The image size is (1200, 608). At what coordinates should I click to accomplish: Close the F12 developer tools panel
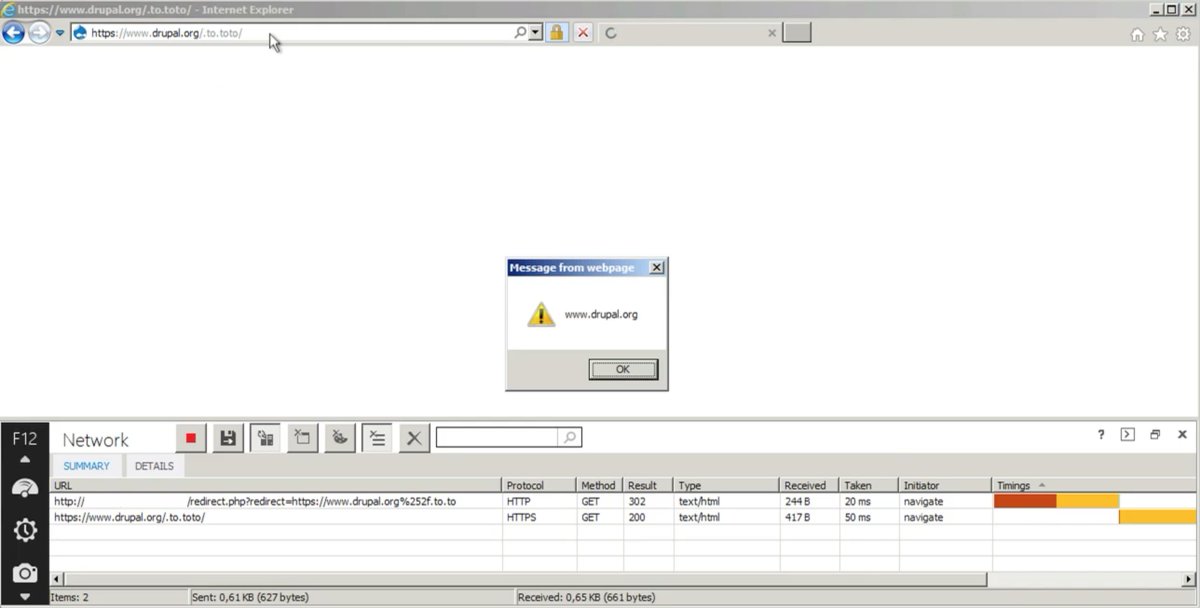[1182, 435]
